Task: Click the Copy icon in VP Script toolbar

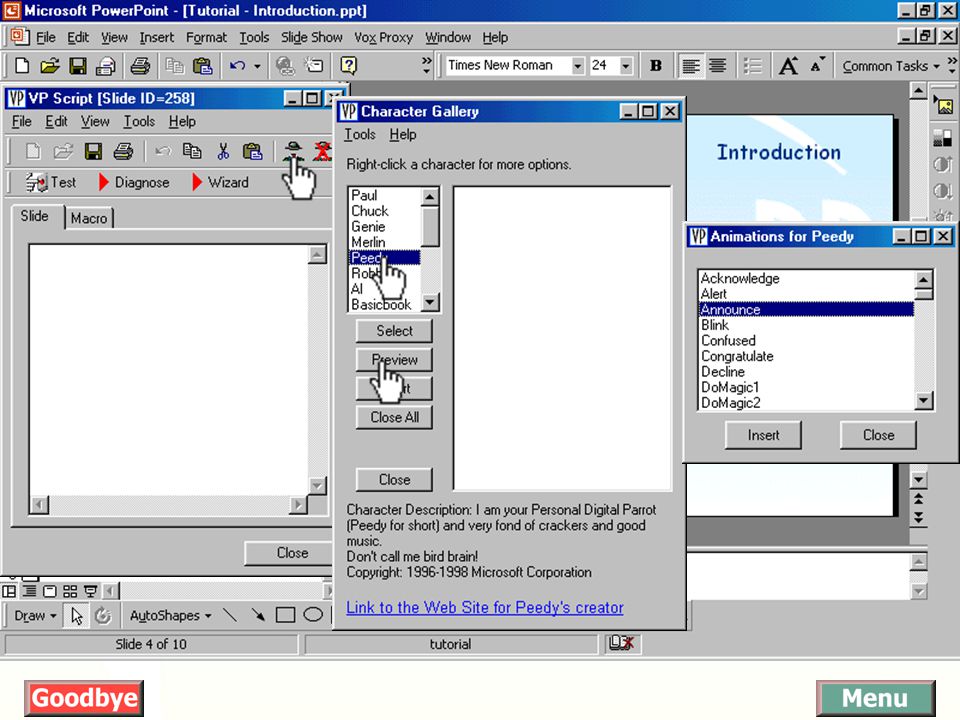Action: pyautogui.click(x=192, y=151)
